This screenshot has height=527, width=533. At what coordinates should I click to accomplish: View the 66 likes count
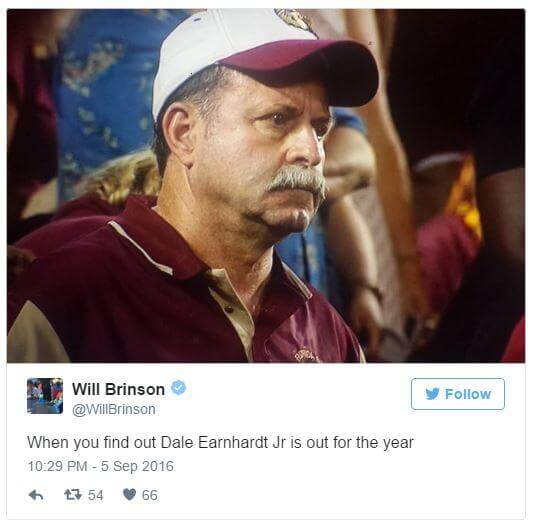150,495
